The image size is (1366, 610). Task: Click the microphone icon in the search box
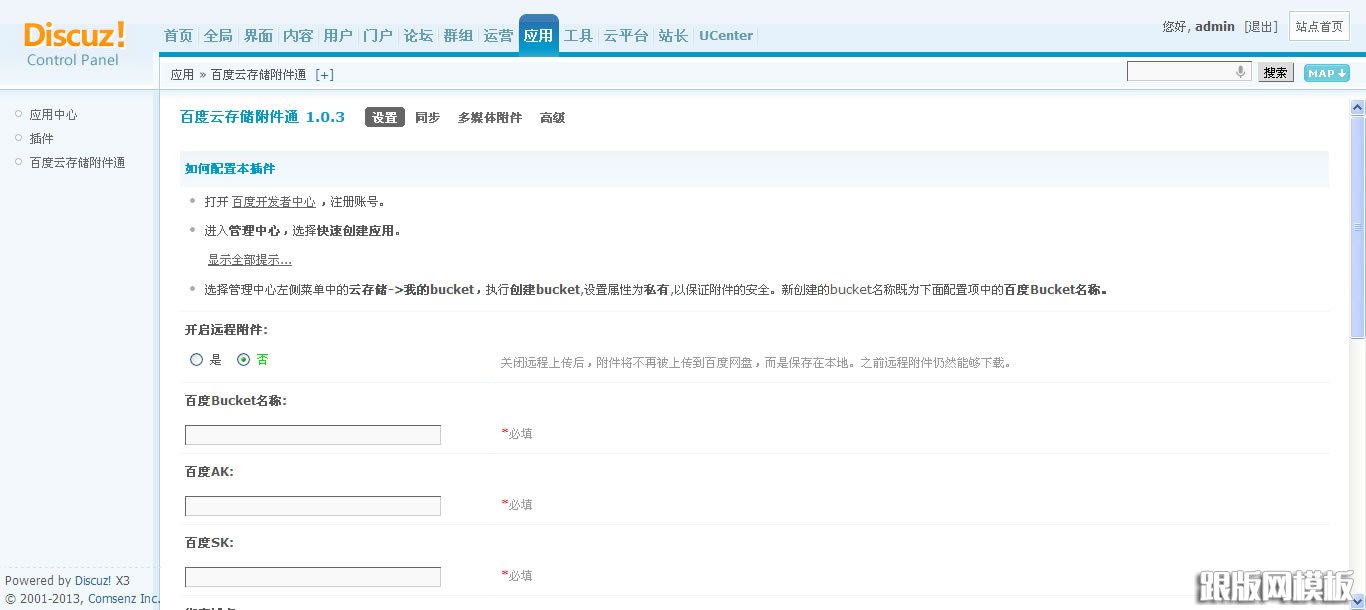tap(1240, 70)
